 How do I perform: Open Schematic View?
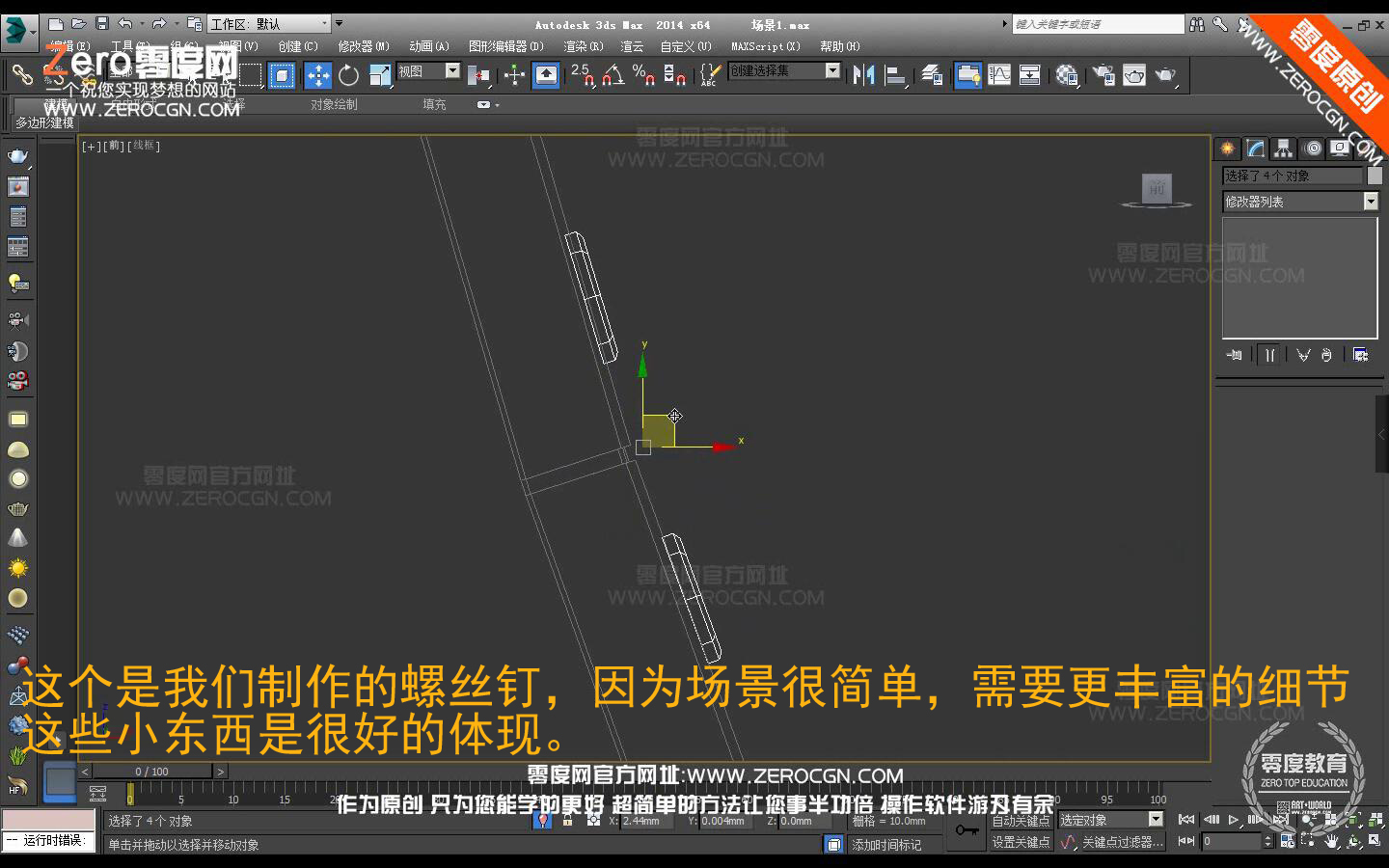(1030, 75)
